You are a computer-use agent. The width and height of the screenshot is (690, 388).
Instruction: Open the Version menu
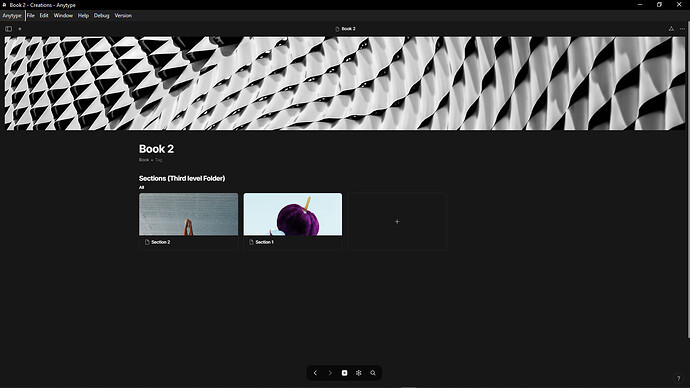point(123,15)
